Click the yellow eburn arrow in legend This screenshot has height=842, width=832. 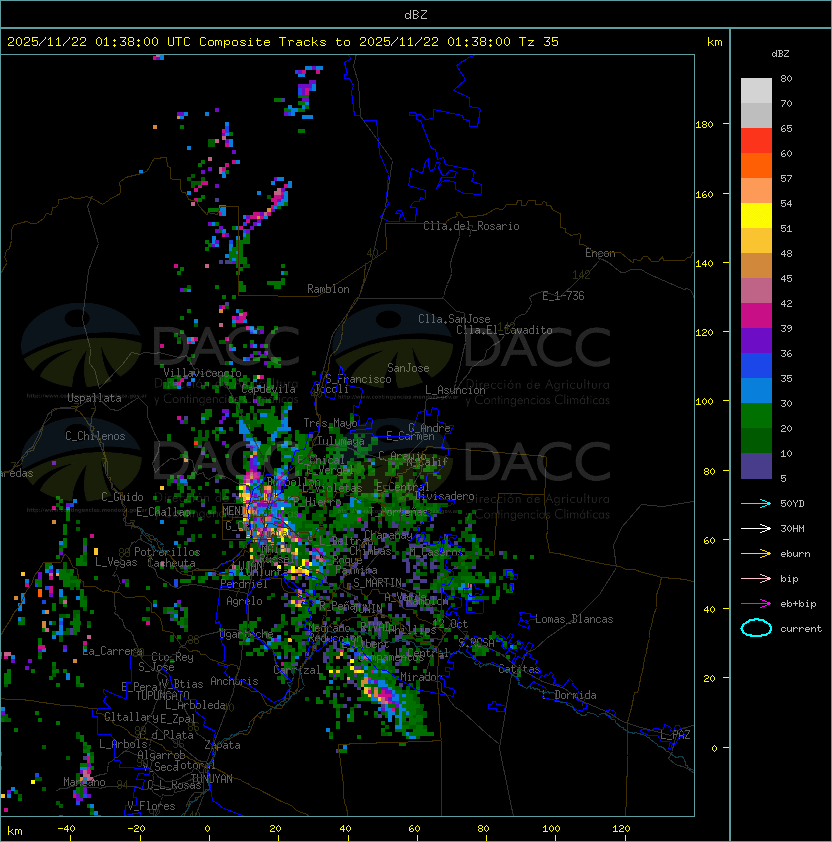(x=756, y=553)
